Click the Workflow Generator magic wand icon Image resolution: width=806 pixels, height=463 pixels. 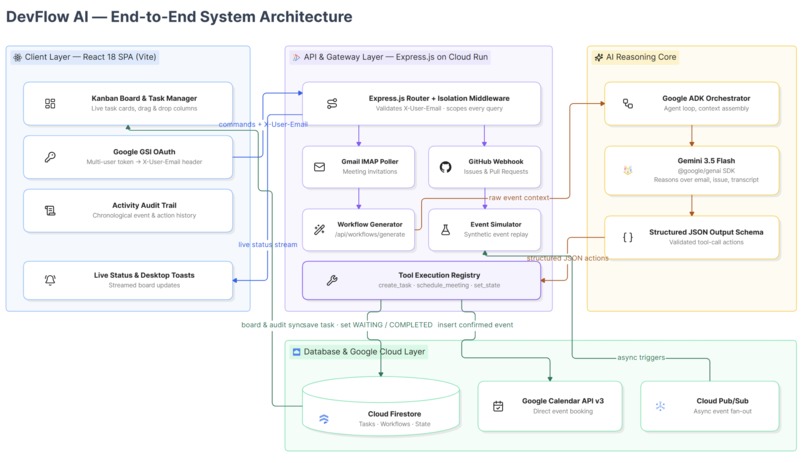[x=319, y=230]
